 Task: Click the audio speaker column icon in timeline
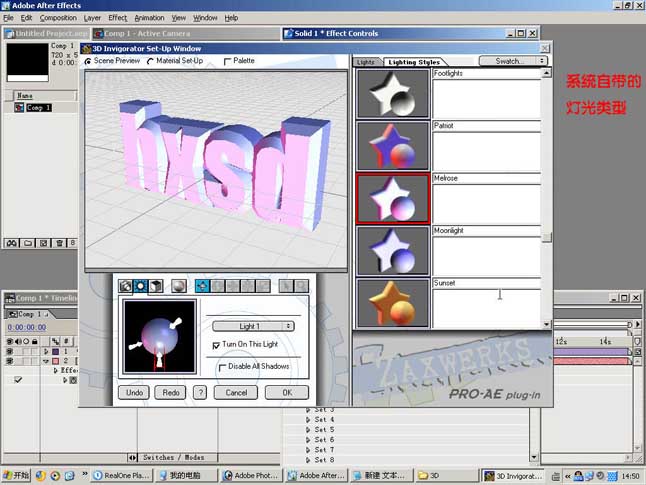[18, 341]
